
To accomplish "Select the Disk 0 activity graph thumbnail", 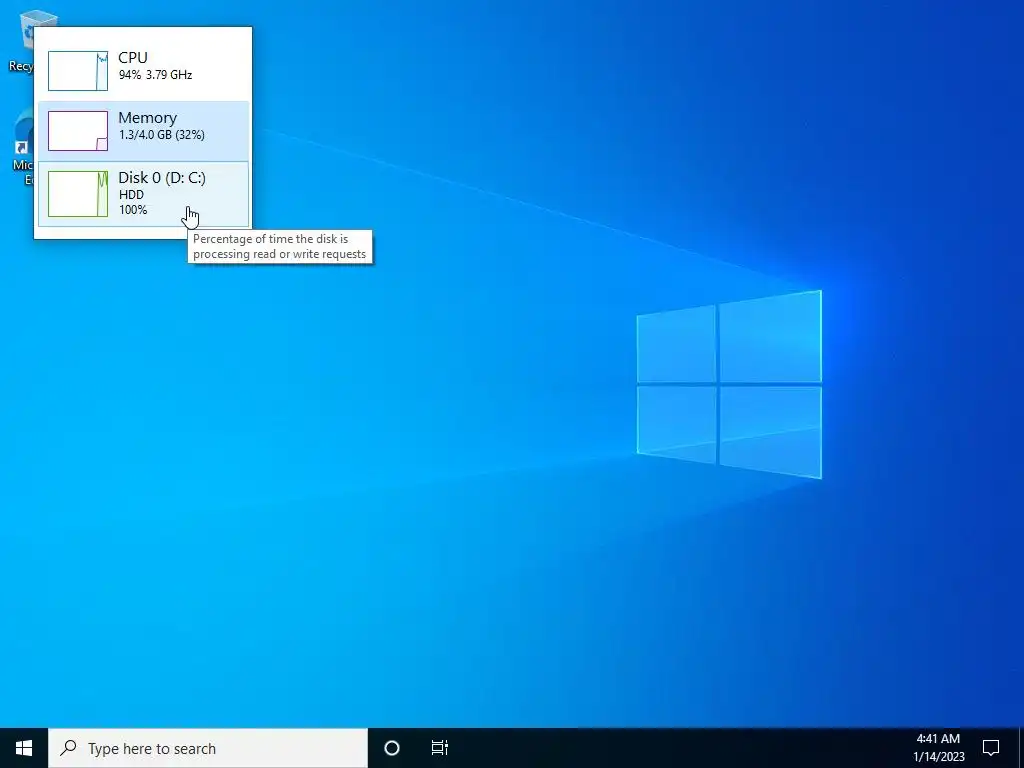I will tap(78, 194).
